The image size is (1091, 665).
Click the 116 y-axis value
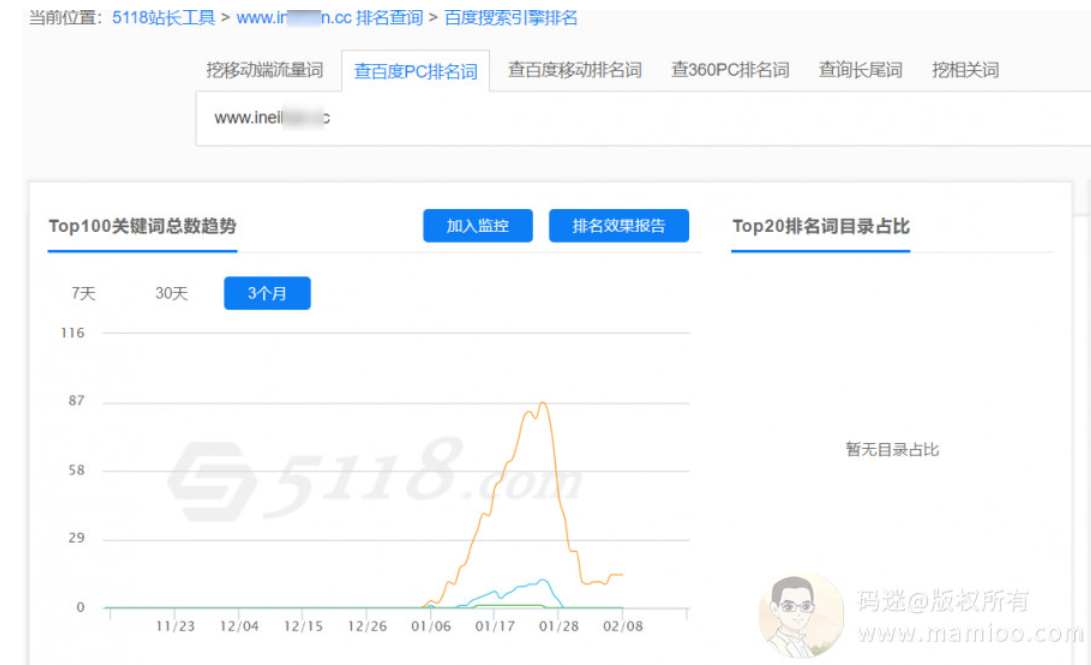pyautogui.click(x=72, y=332)
